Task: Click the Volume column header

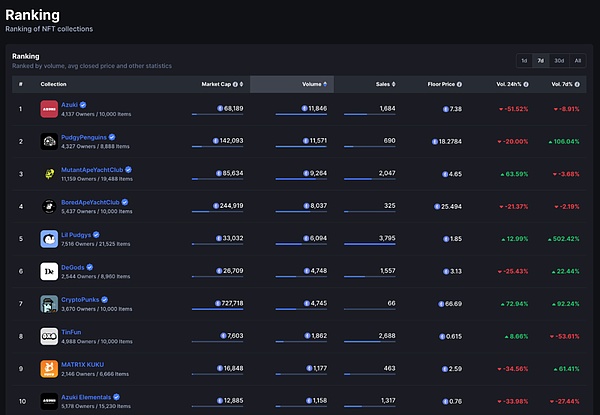Action: [312, 84]
